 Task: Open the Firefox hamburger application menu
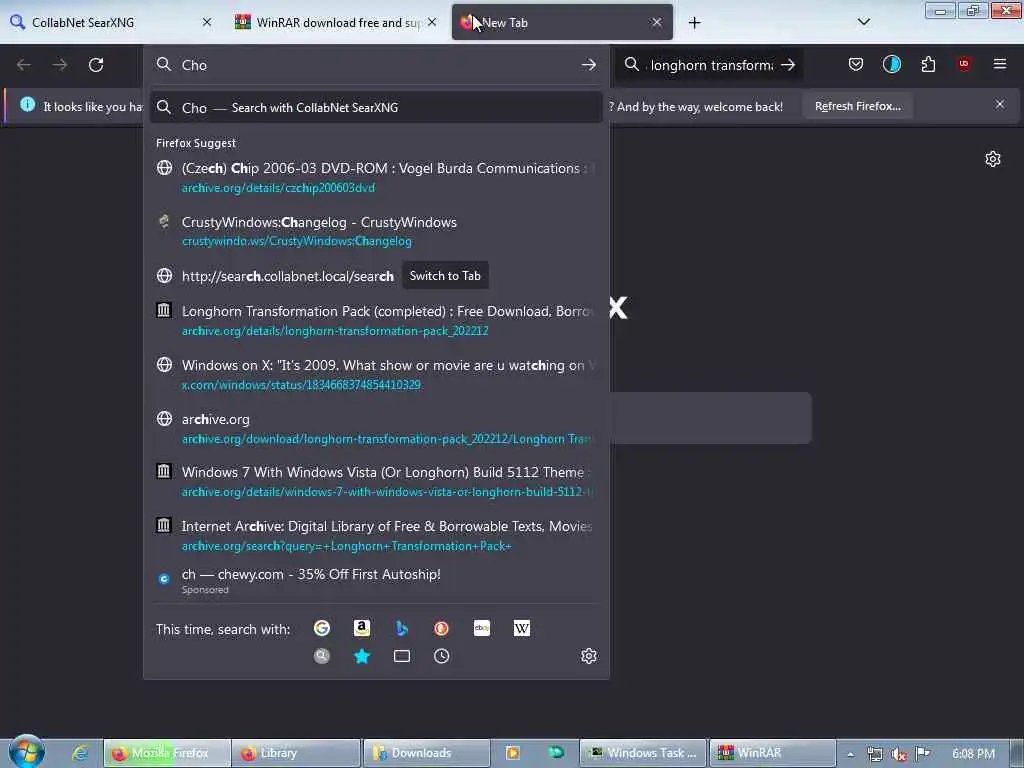click(x=1000, y=64)
